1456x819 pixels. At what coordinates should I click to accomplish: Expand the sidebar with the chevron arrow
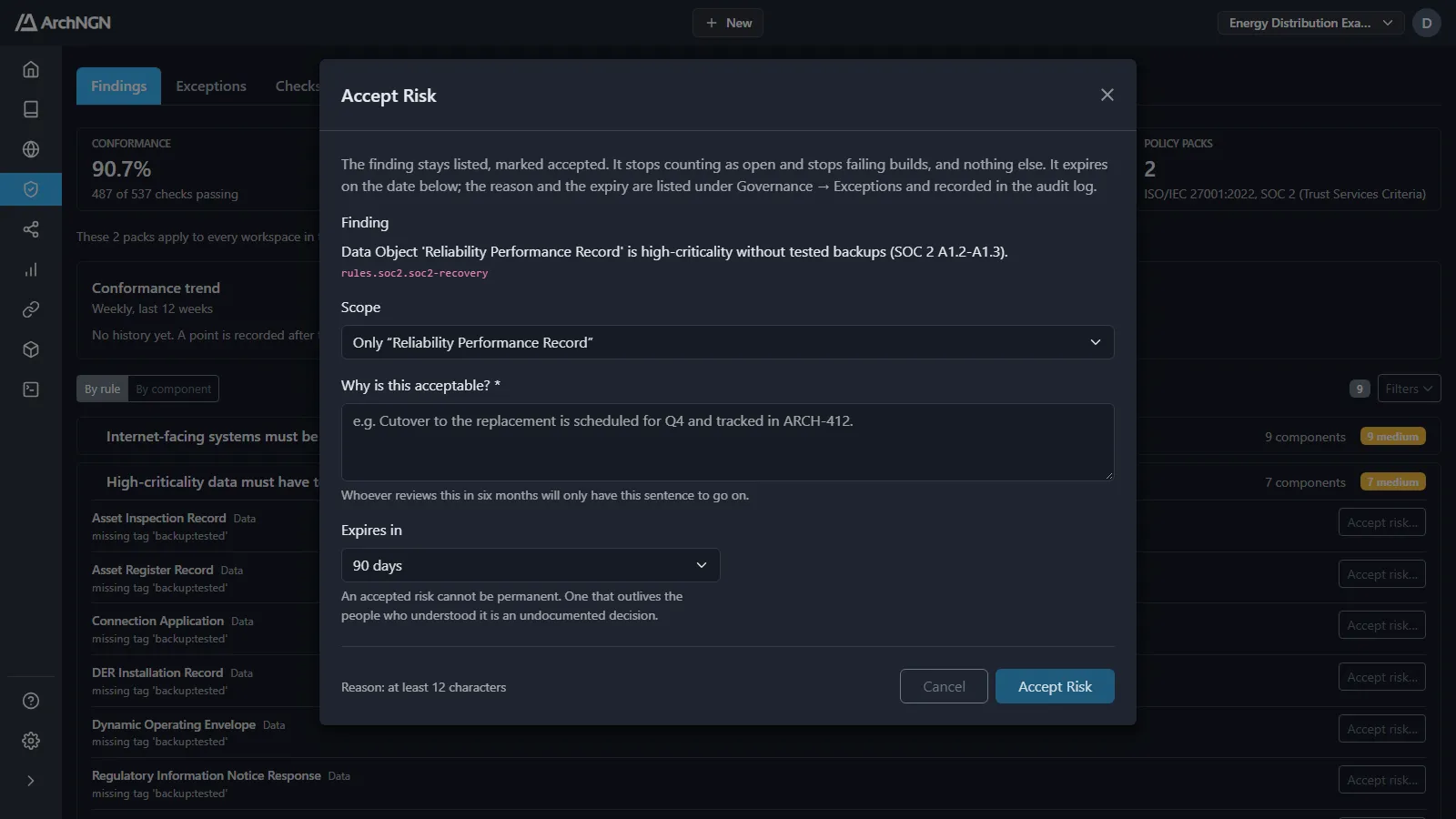(31, 781)
